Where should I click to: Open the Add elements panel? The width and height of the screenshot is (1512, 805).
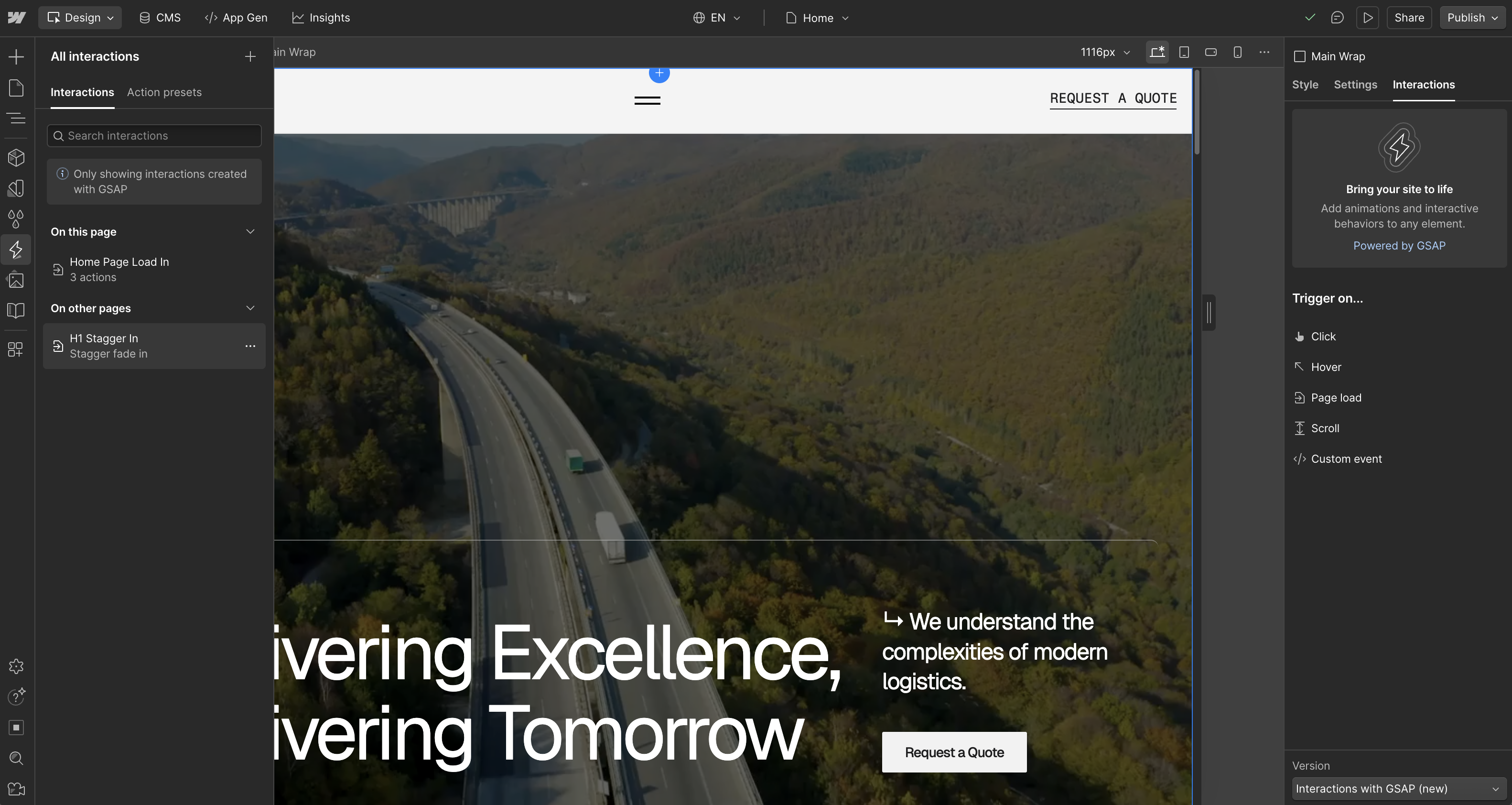tap(16, 57)
